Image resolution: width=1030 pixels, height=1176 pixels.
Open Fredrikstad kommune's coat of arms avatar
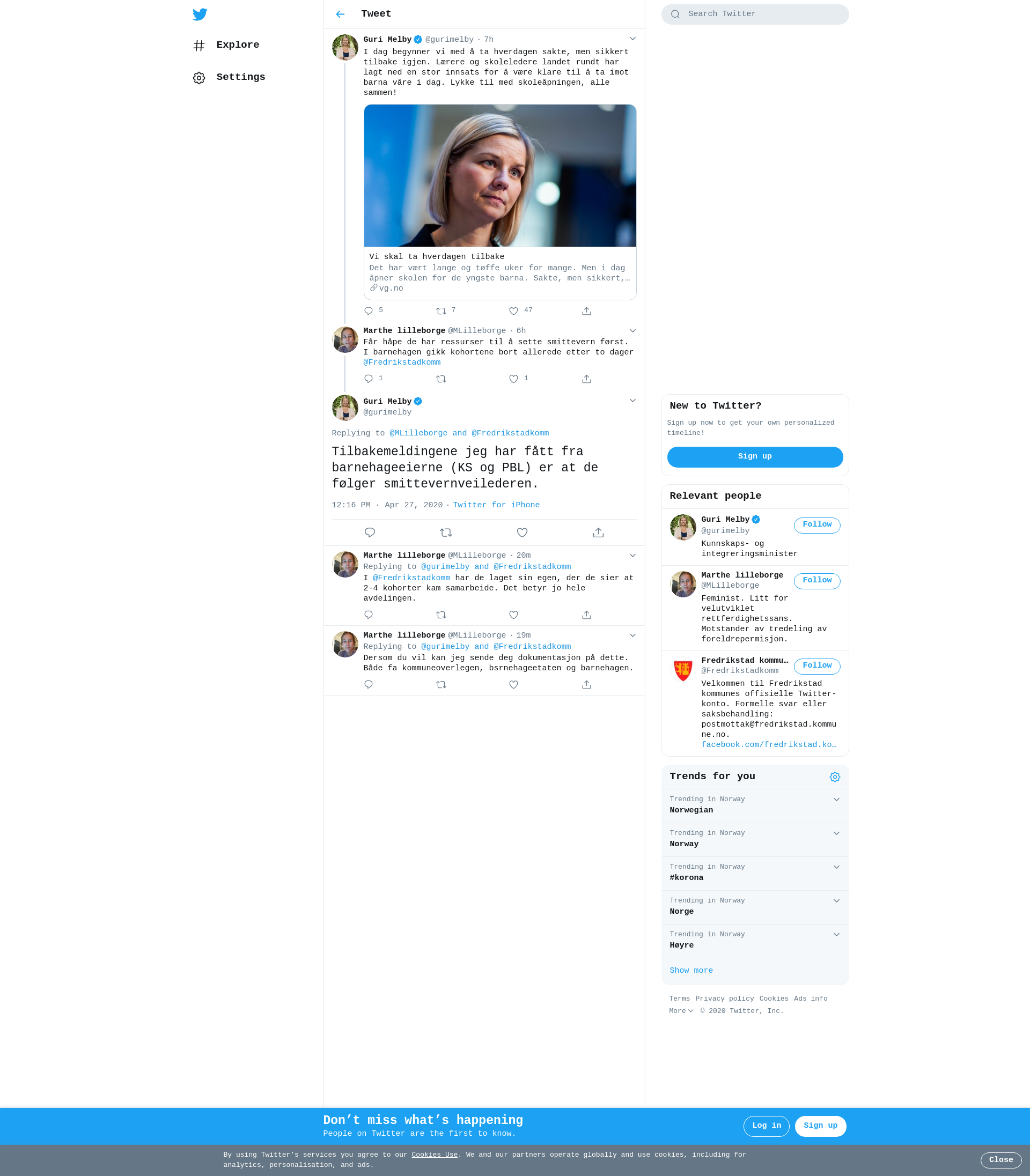tap(683, 670)
